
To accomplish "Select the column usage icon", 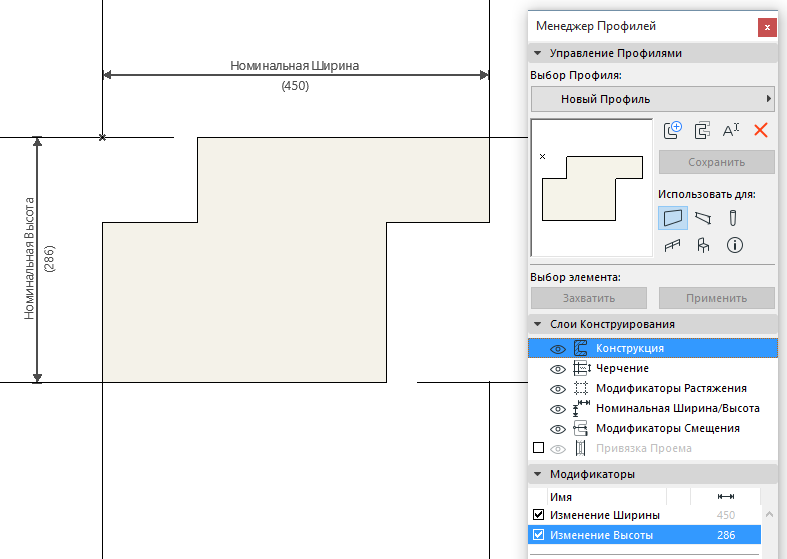I will pos(733,218).
